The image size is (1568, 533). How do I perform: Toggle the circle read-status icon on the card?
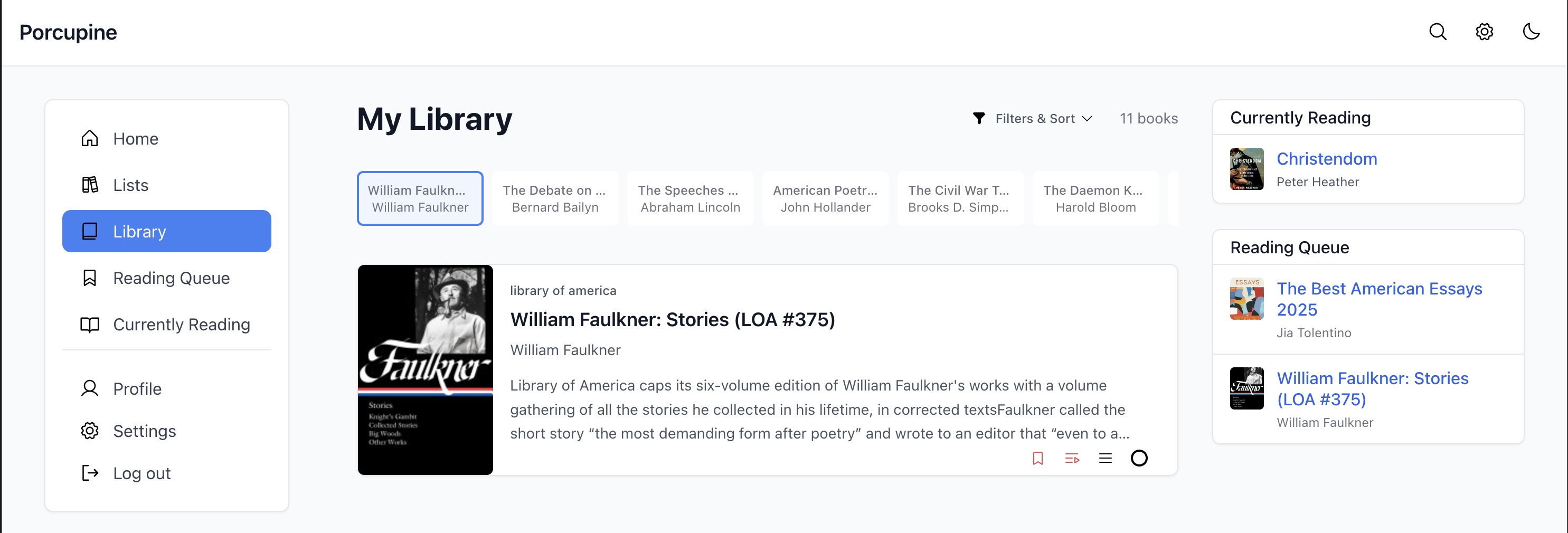(1139, 458)
